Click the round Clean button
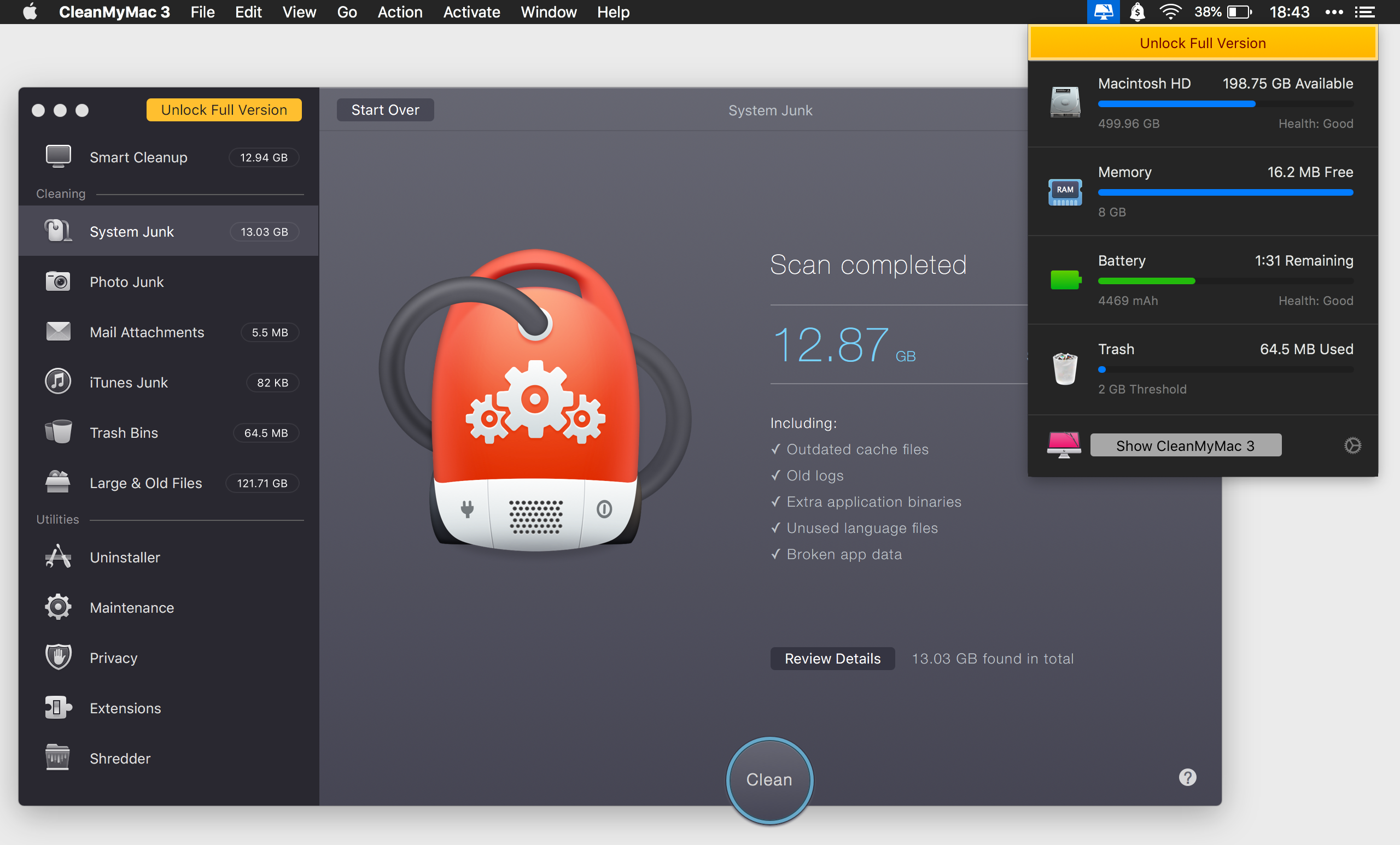Screen dimensions: 1400x845 click(769, 780)
